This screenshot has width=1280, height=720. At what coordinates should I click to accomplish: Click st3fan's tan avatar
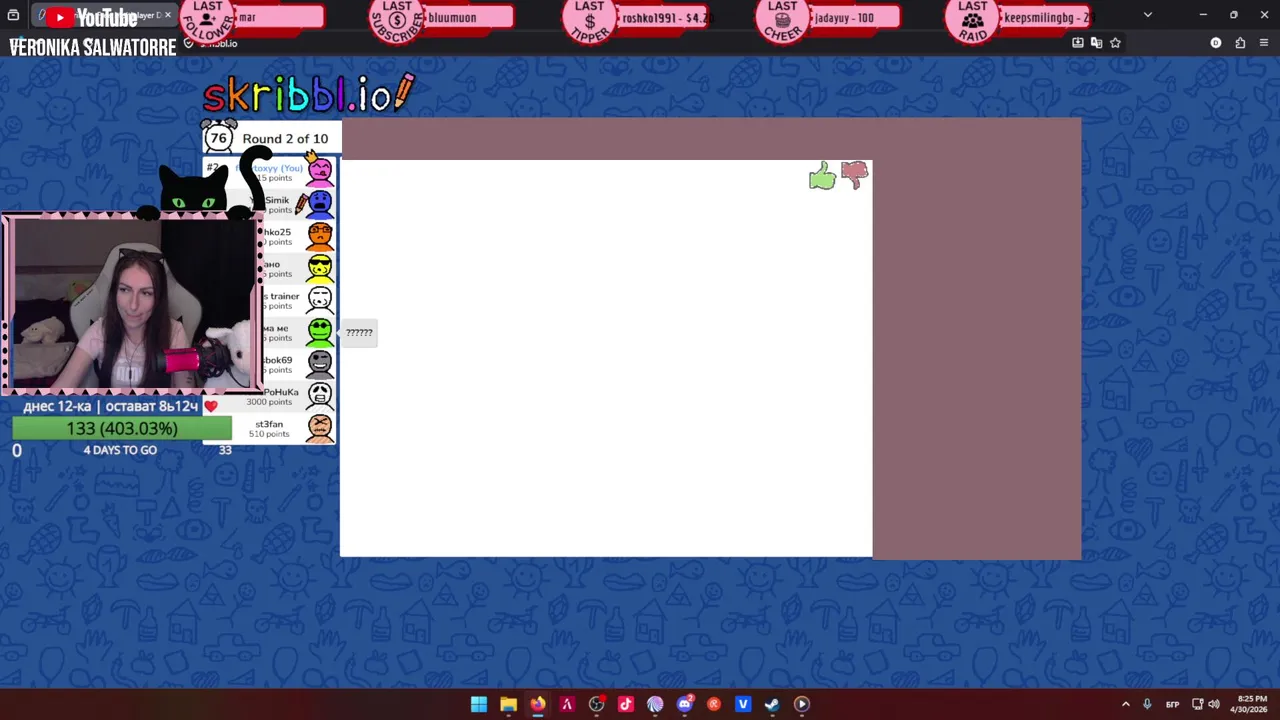pyautogui.click(x=320, y=428)
